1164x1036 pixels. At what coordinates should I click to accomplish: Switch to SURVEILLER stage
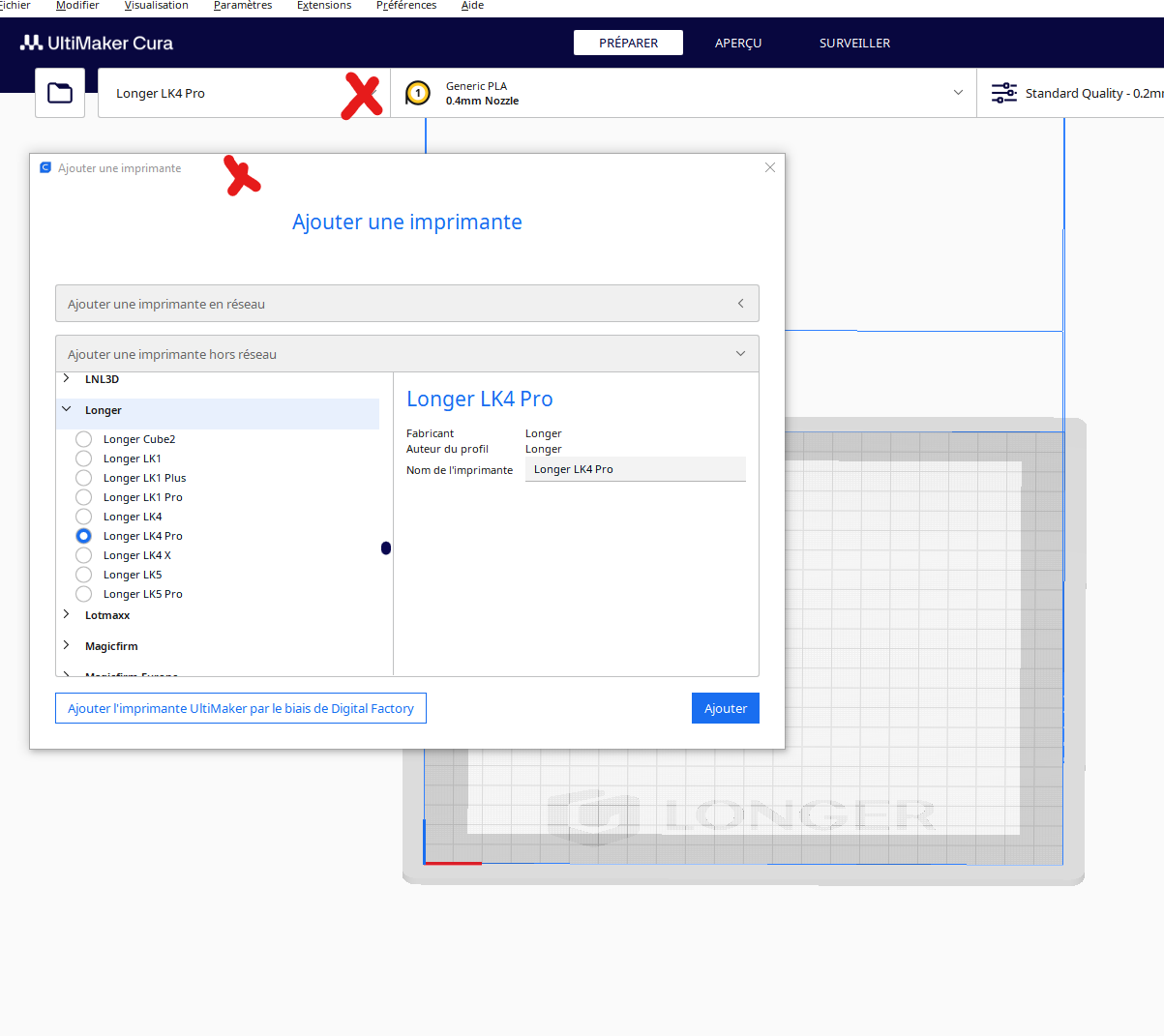(854, 43)
